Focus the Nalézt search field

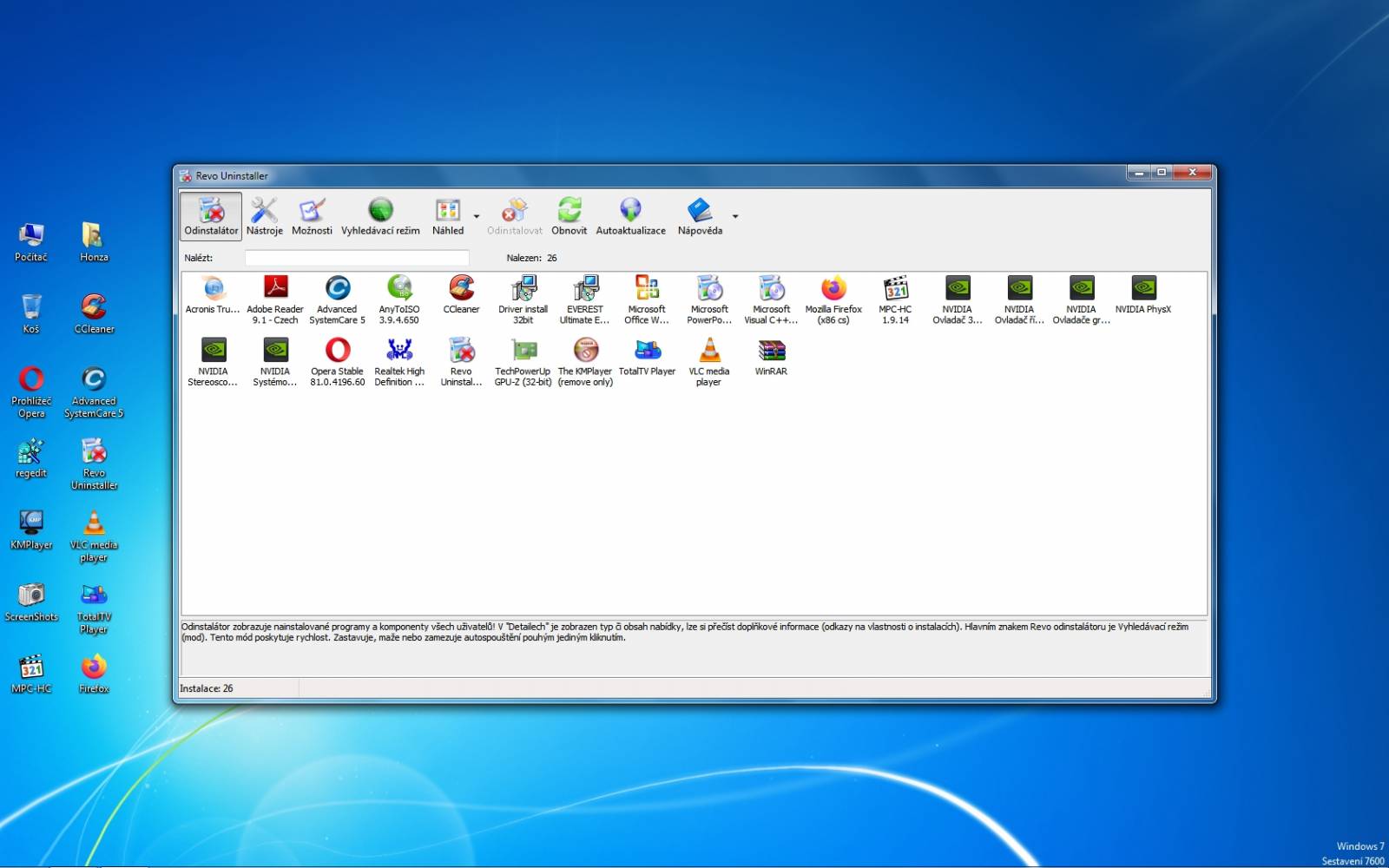pos(357,258)
